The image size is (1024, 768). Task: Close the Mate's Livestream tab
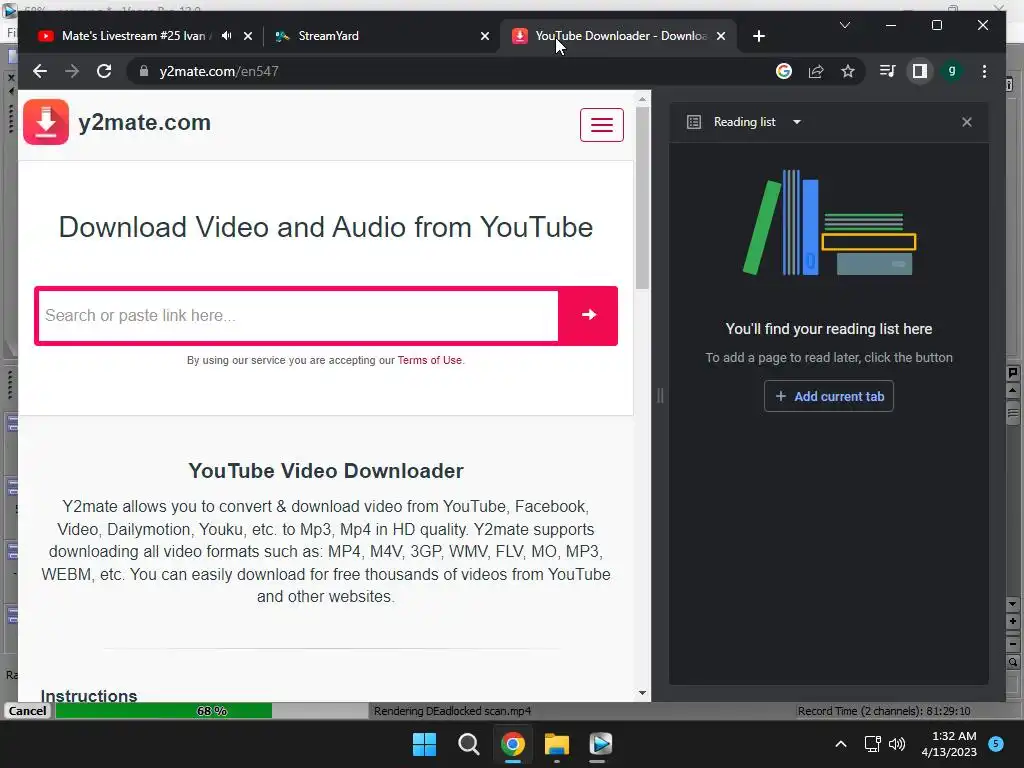(248, 36)
